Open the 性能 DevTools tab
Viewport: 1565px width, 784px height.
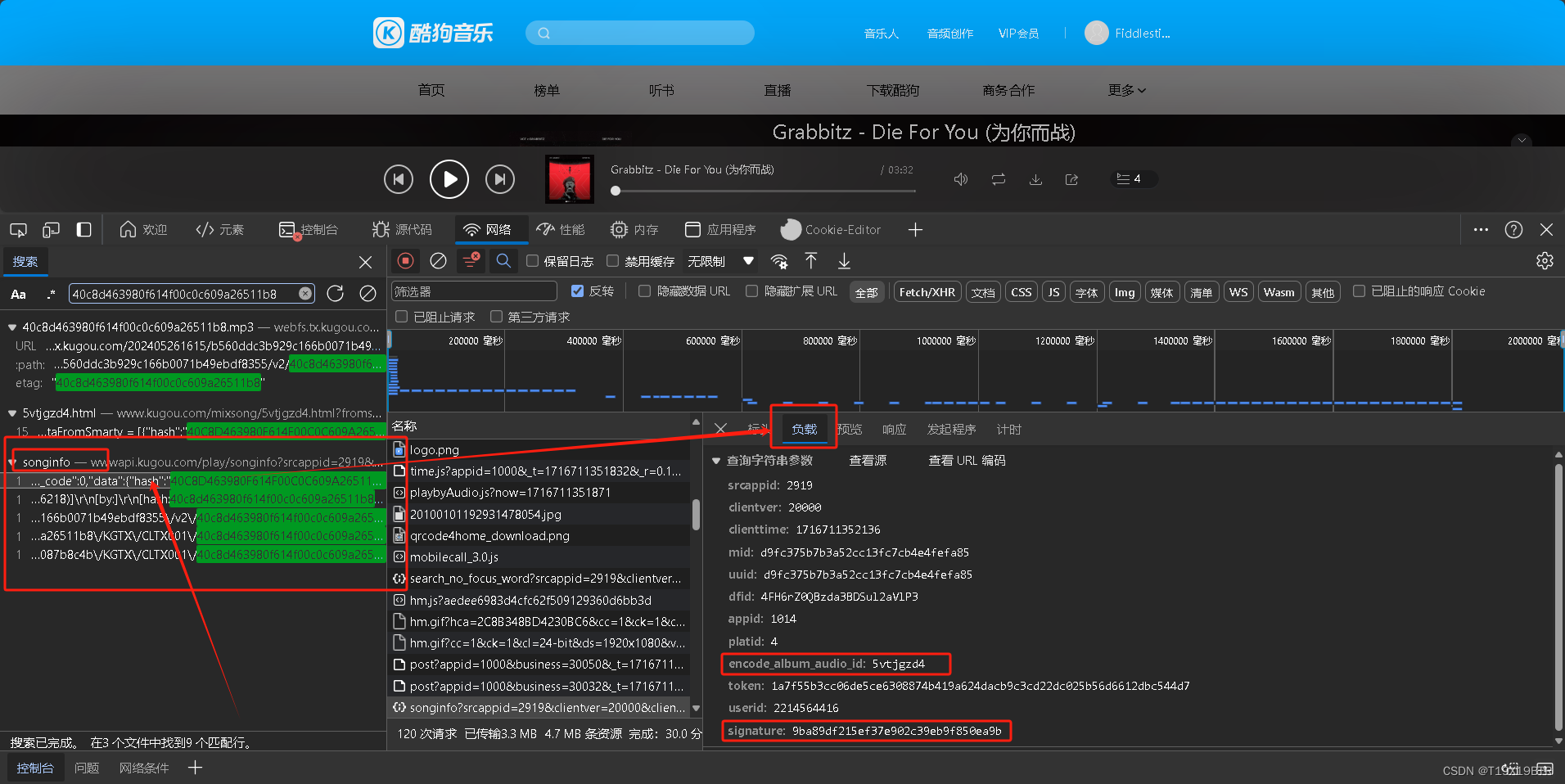click(x=561, y=230)
